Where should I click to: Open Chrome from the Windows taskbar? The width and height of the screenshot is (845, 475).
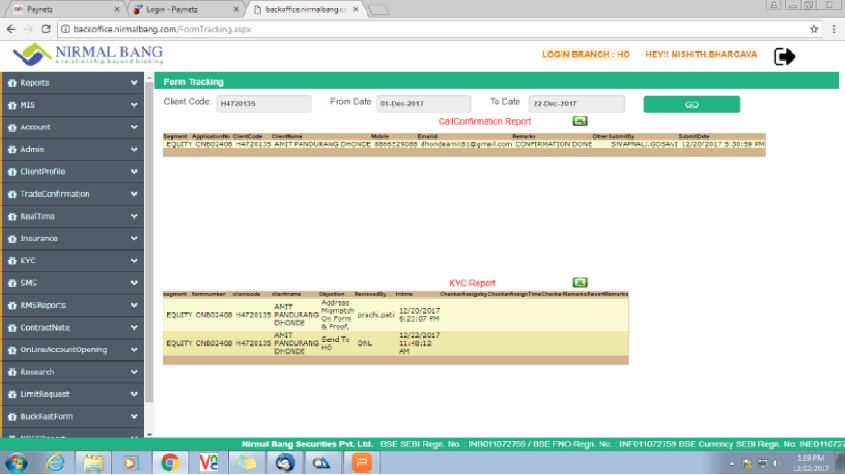click(x=169, y=461)
